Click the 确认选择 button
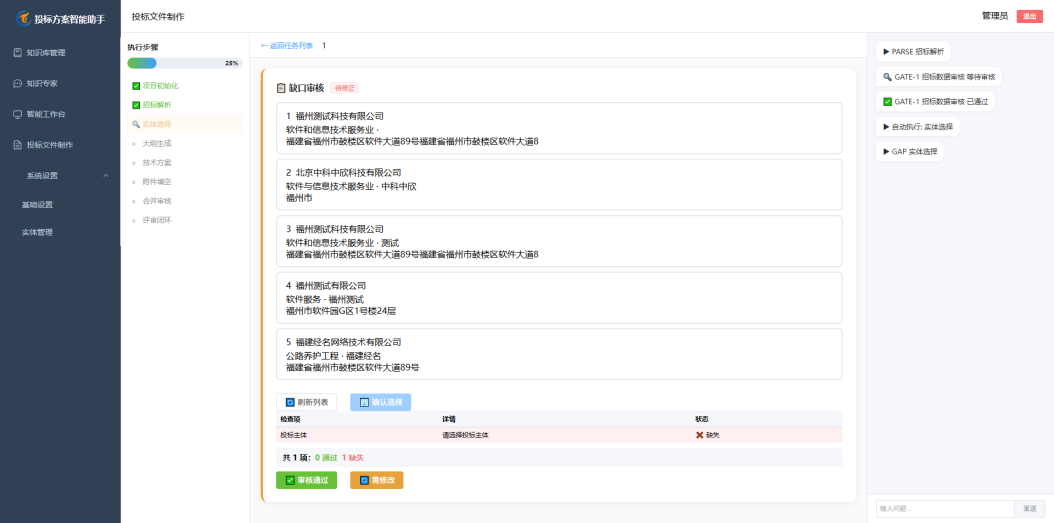The image size is (1054, 523). pos(380,402)
